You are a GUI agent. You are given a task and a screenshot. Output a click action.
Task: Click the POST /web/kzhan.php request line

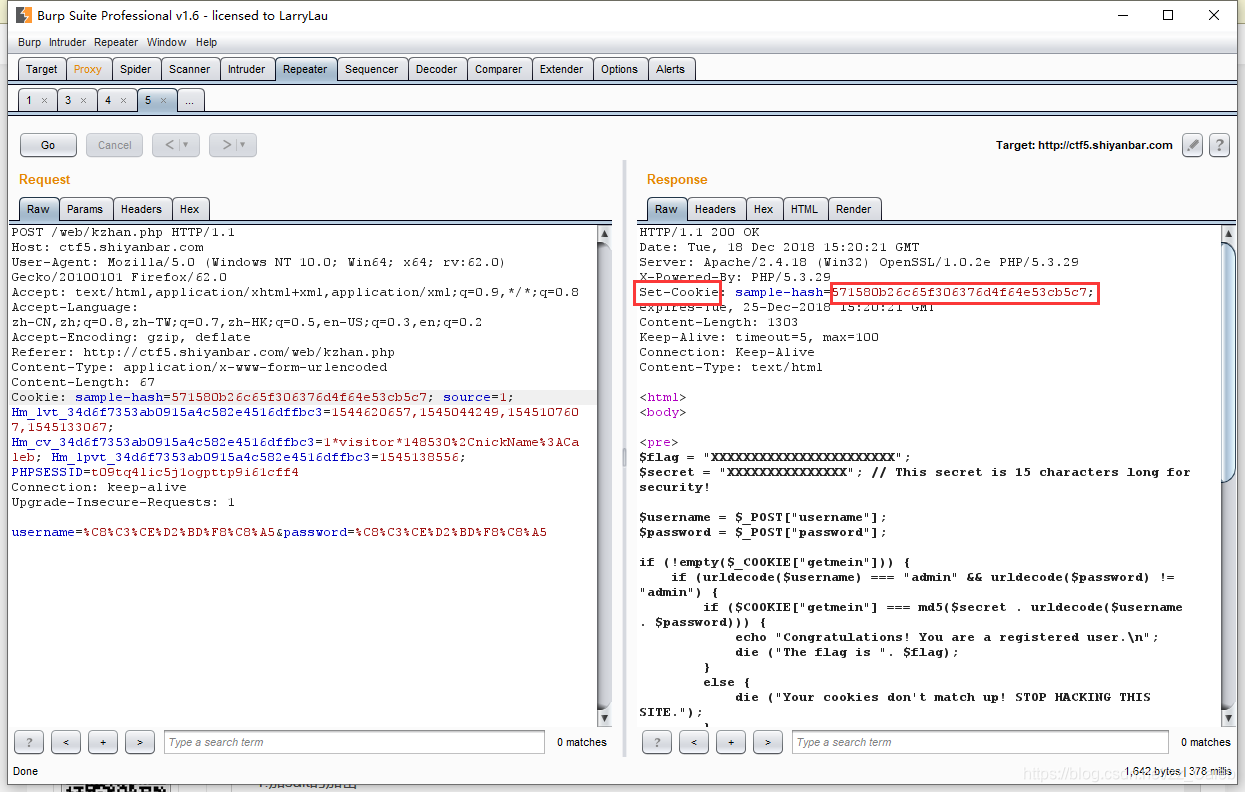[123, 232]
